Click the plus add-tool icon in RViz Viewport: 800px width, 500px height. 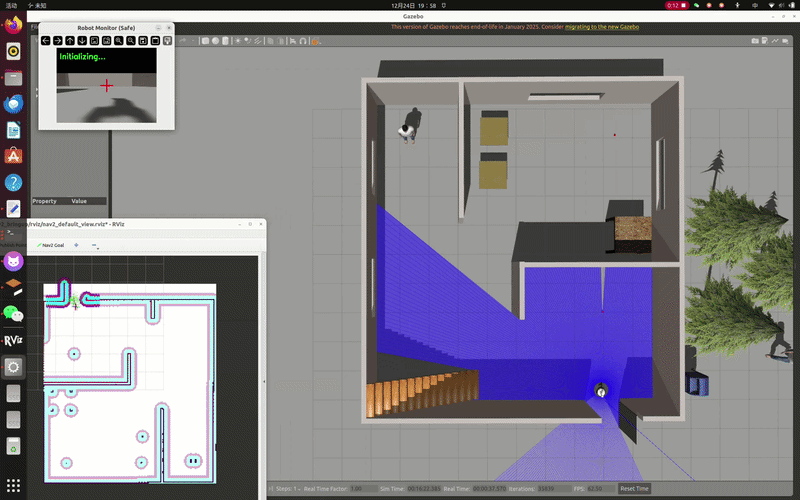coord(76,245)
